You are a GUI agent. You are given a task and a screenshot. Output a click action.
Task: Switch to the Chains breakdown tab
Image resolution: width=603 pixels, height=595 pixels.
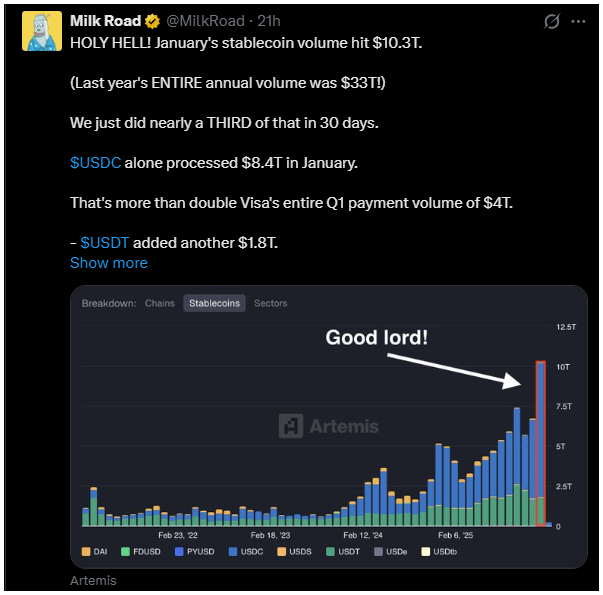point(159,303)
